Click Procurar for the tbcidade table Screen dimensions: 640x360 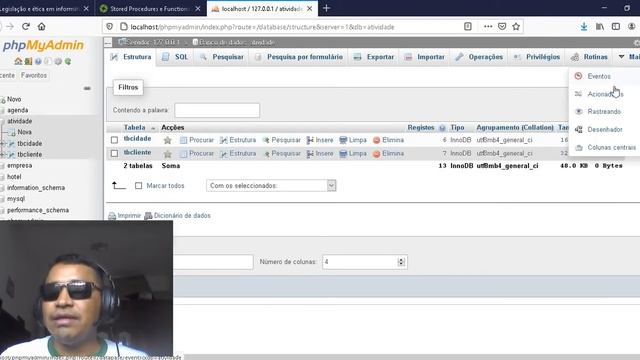(x=197, y=140)
